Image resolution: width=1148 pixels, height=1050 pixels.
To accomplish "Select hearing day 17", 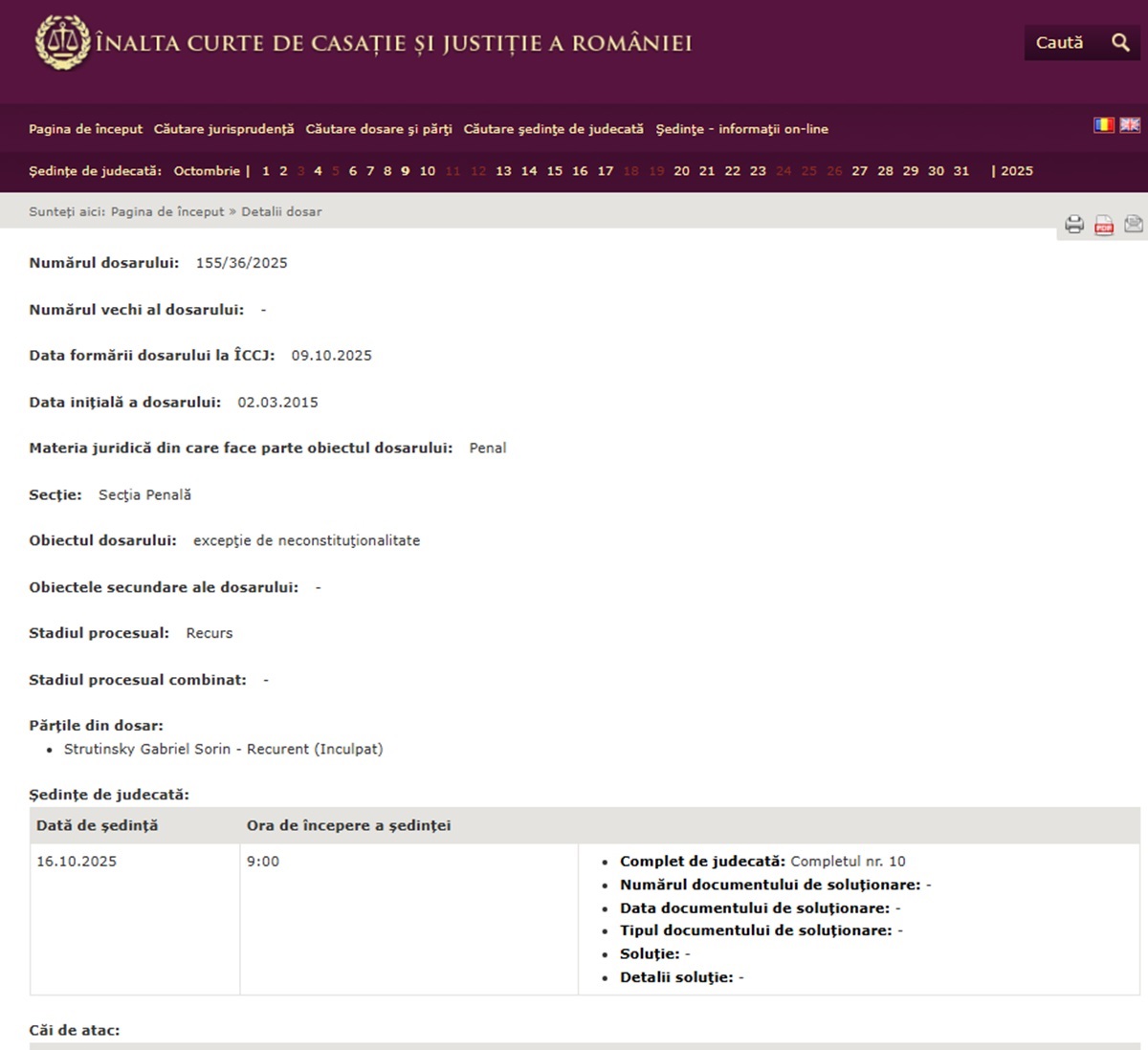I will coord(606,171).
